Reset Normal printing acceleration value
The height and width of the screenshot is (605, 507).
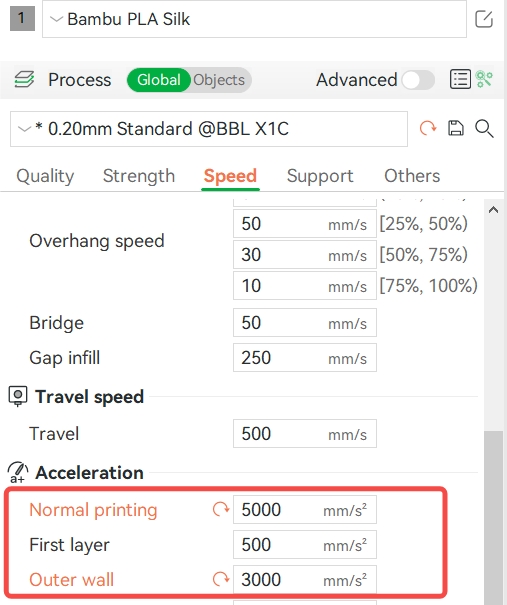(x=221, y=509)
